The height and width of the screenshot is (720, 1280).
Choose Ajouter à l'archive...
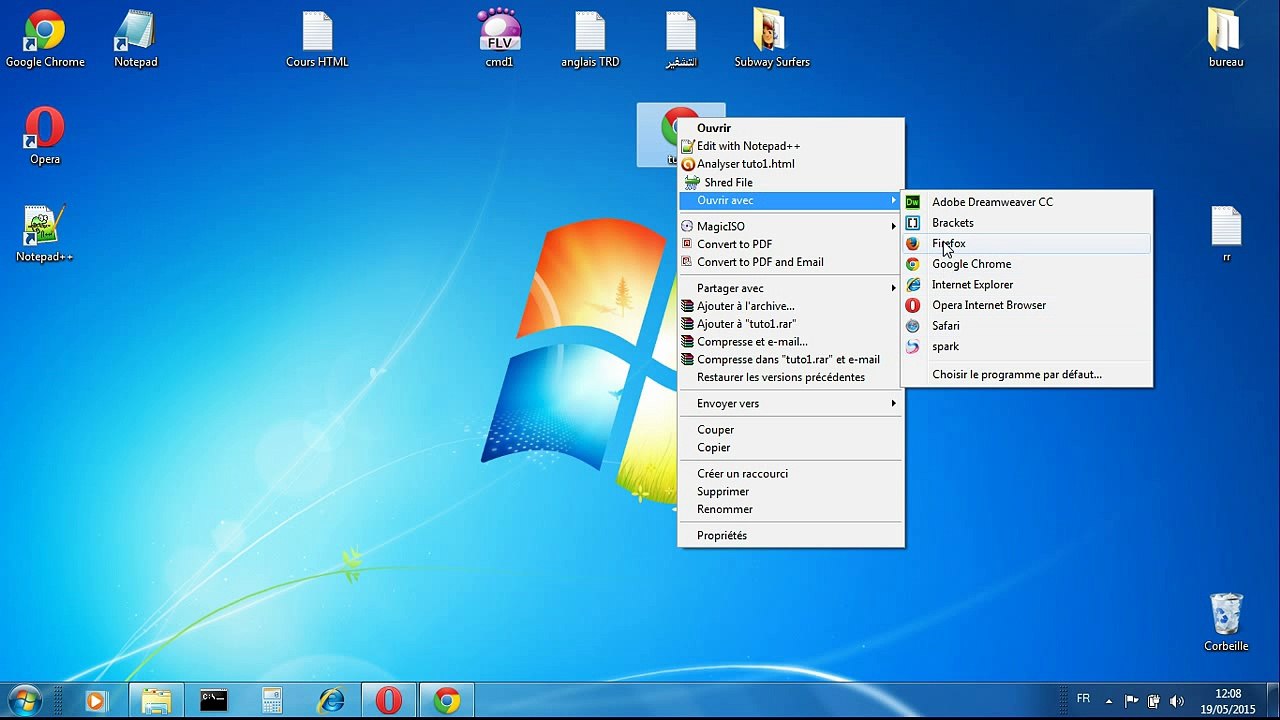point(790,306)
